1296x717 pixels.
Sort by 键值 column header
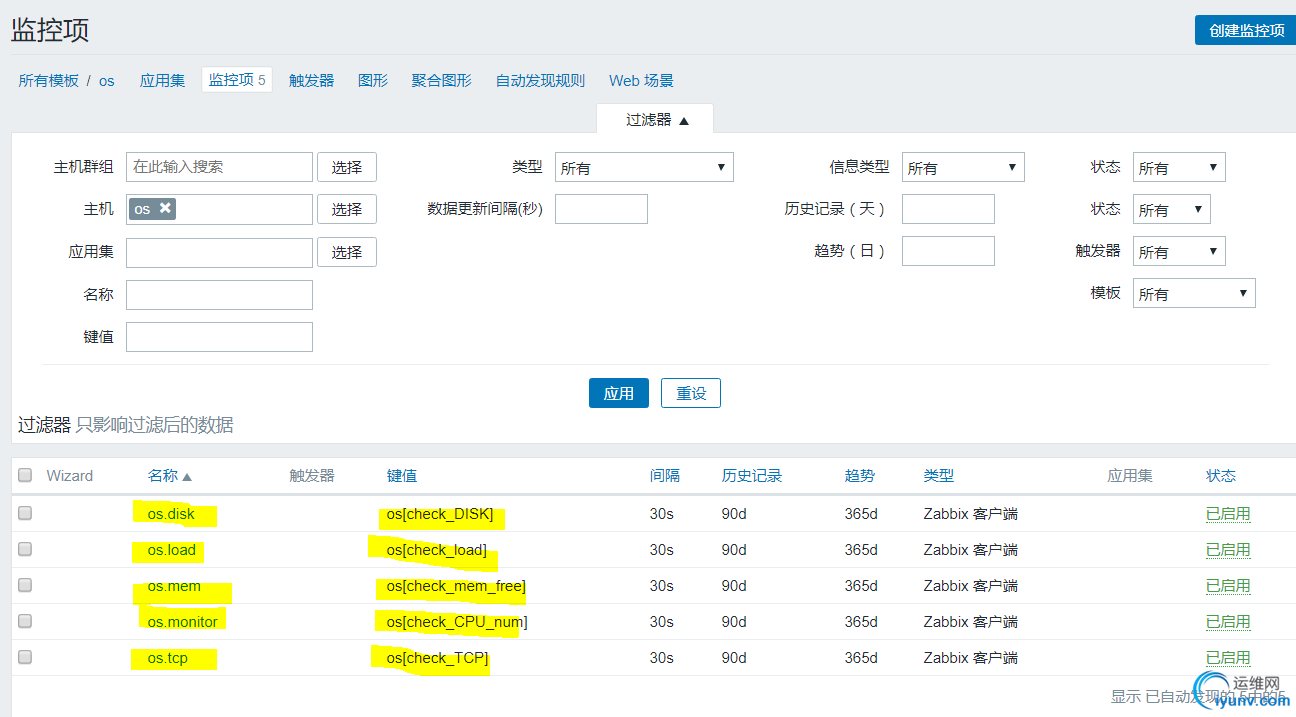click(402, 476)
